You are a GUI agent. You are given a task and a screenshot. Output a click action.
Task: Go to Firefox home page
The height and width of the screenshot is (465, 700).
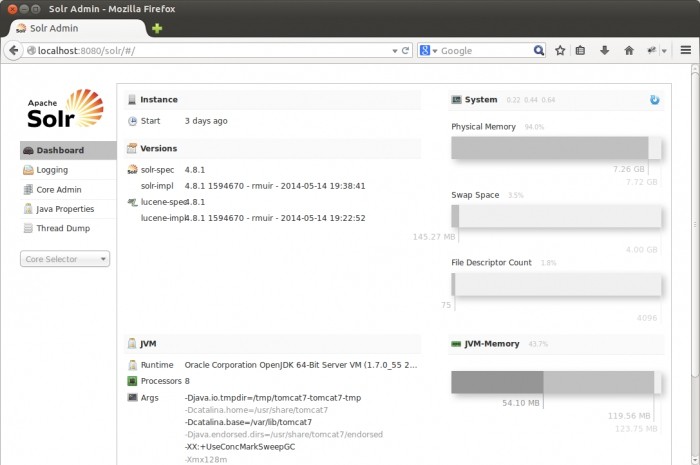[629, 50]
